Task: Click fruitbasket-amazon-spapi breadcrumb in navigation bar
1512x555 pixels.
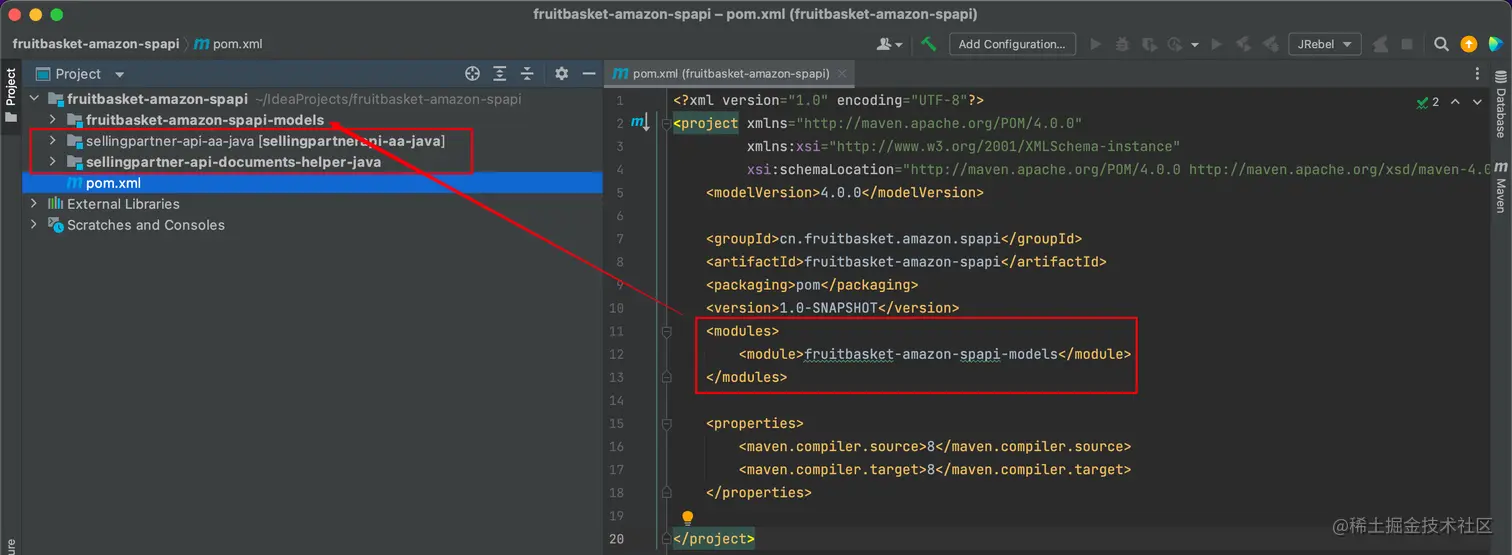Action: point(96,44)
